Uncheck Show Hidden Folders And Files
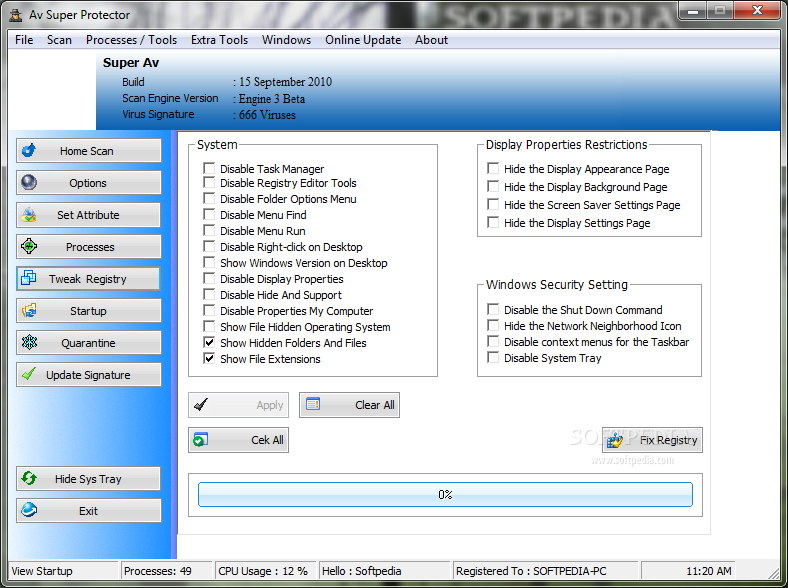Image resolution: width=788 pixels, height=588 pixels. tap(209, 342)
